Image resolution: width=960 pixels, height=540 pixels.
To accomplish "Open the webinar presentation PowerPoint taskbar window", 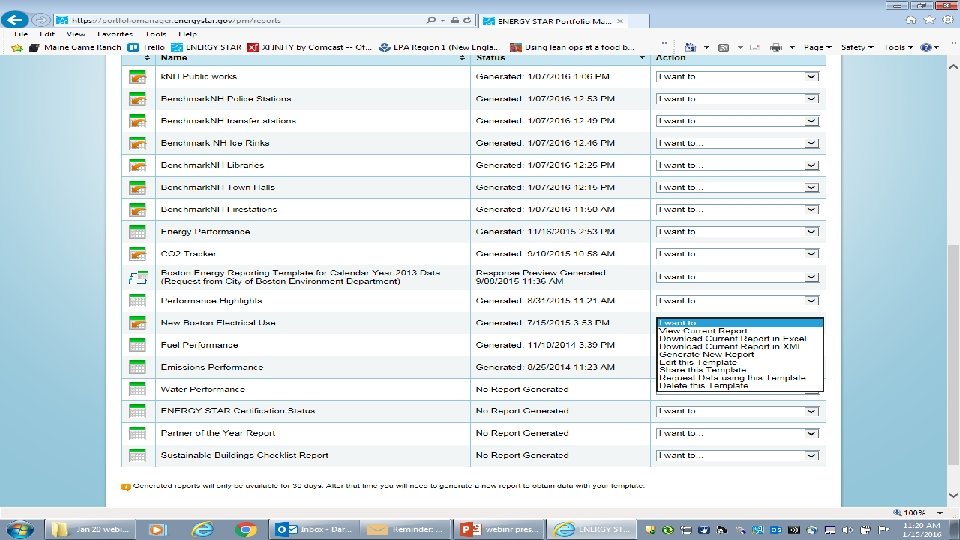I will 499,529.
